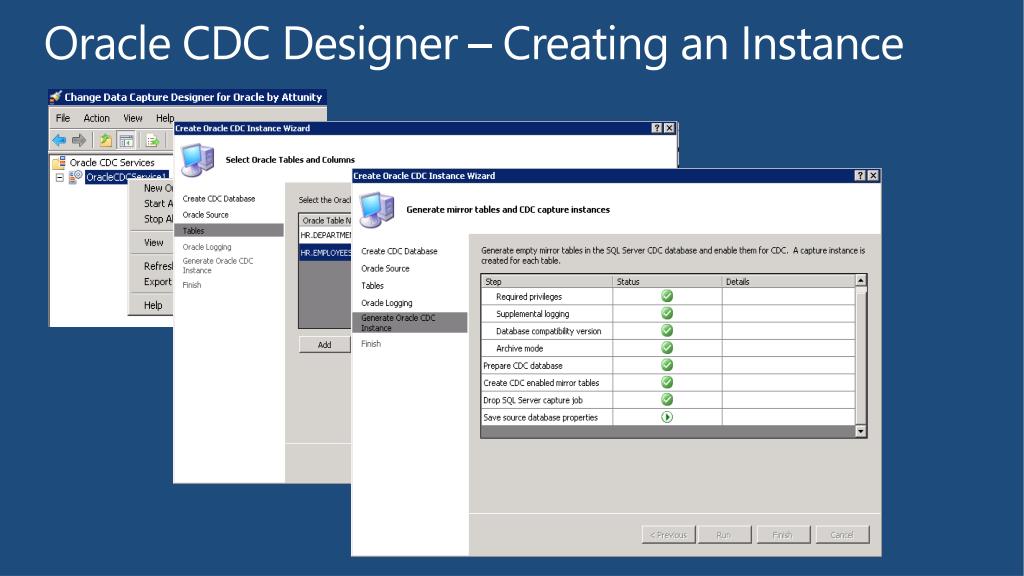The width and height of the screenshot is (1024, 576).
Task: Click the Export list toolbar icon
Action: (x=153, y=140)
